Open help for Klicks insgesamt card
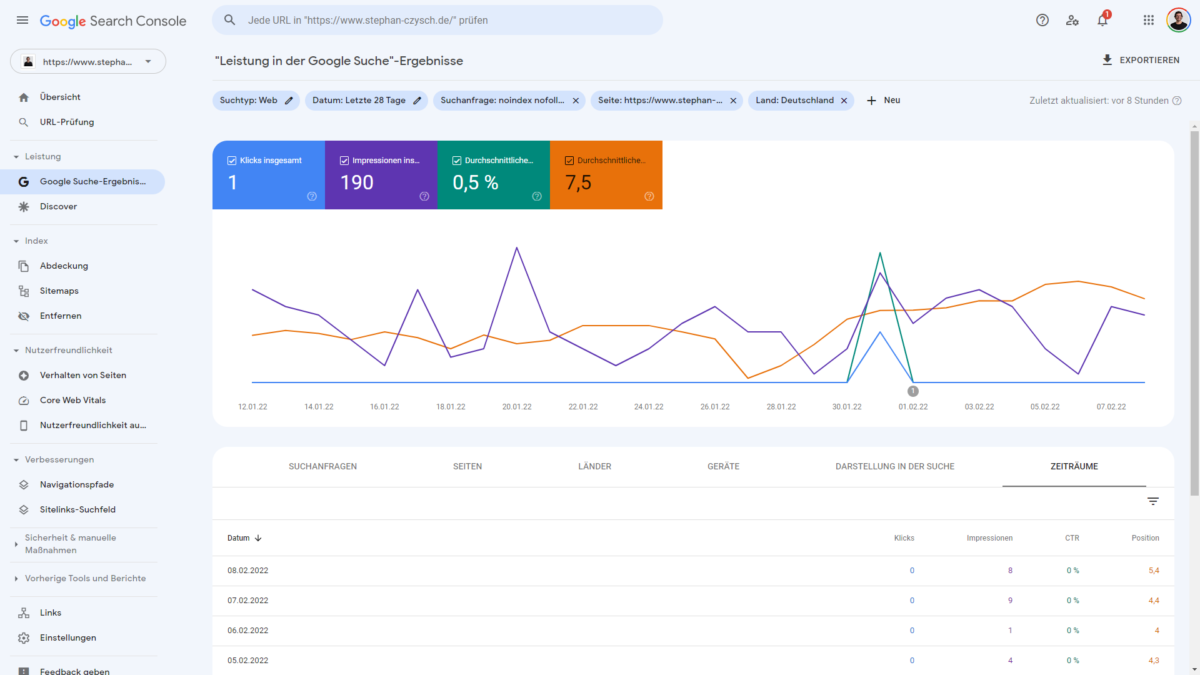Screen dimensions: 1200x675 tap(312, 196)
